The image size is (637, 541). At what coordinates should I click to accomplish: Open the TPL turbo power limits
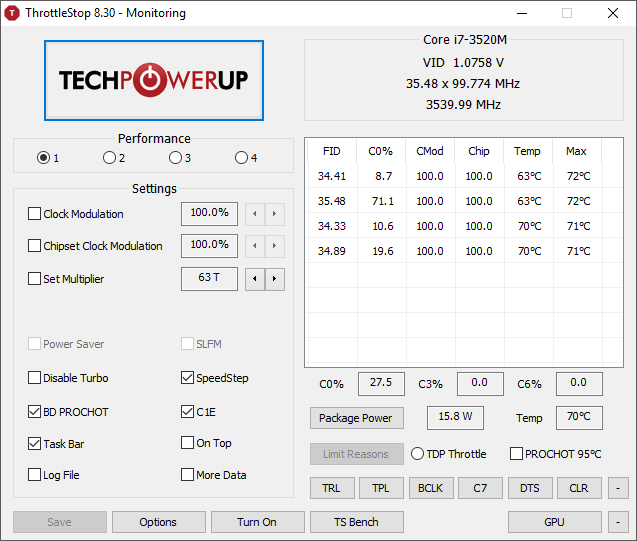tap(381, 488)
